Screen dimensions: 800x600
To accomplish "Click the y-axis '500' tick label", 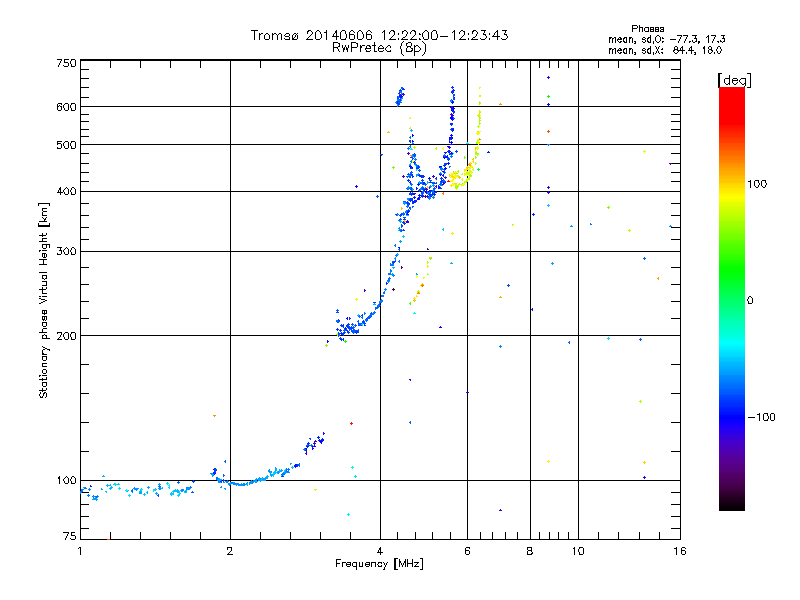I will tap(66, 145).
